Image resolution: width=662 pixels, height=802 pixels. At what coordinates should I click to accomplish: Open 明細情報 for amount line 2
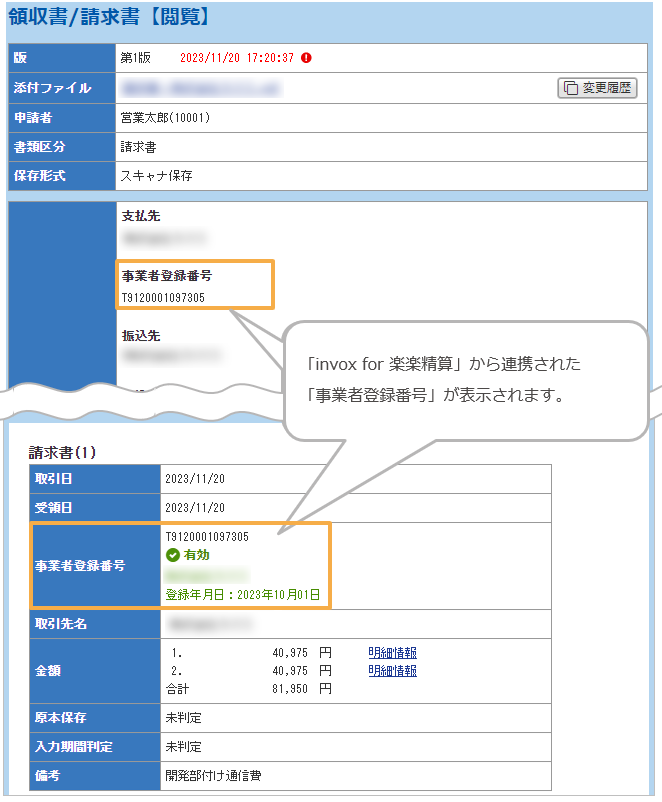coord(392,671)
